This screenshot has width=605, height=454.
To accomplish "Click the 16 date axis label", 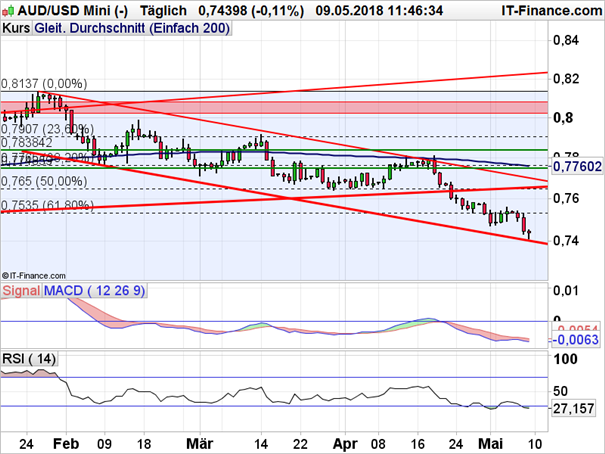I will click(417, 444).
